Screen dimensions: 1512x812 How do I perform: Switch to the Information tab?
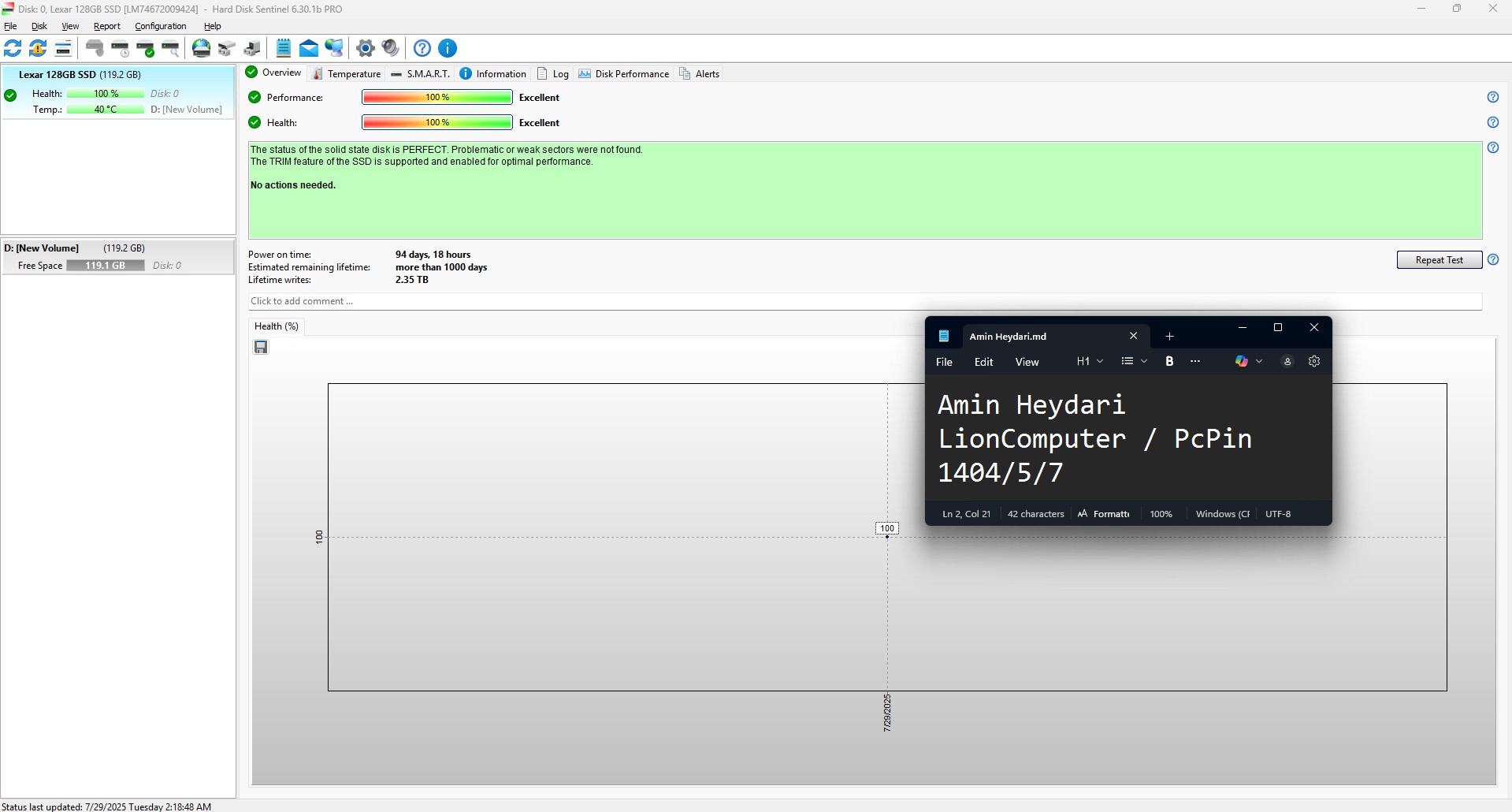(x=493, y=73)
